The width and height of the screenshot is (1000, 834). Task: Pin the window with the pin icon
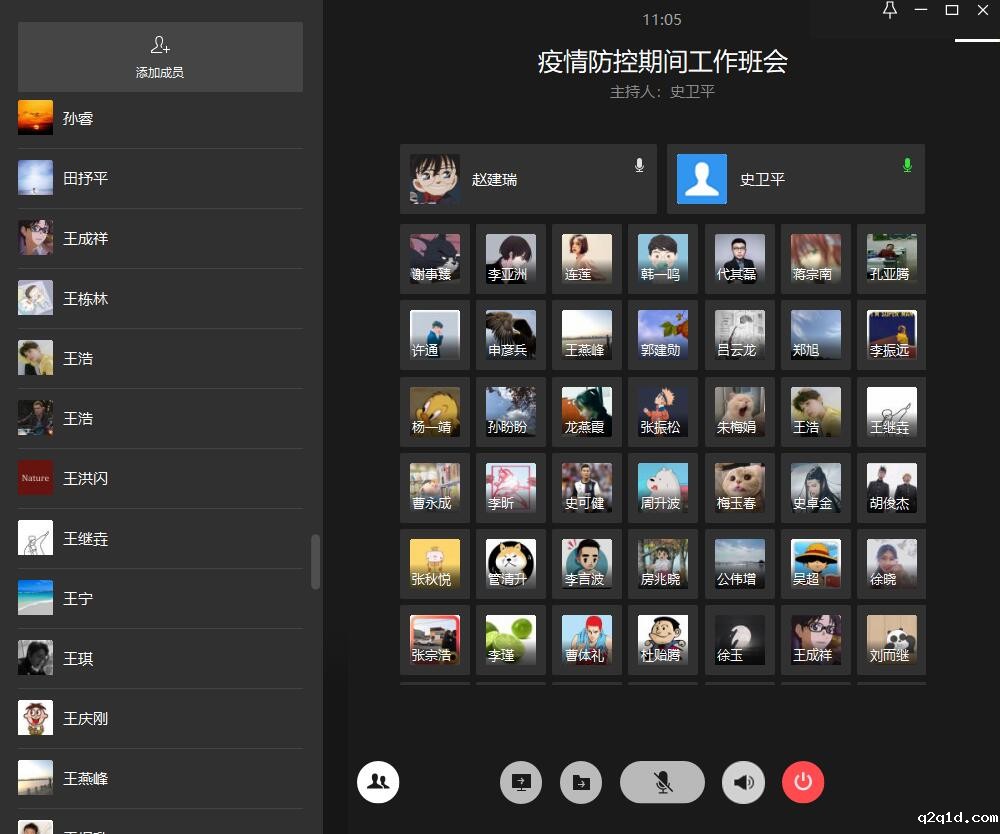click(x=890, y=10)
